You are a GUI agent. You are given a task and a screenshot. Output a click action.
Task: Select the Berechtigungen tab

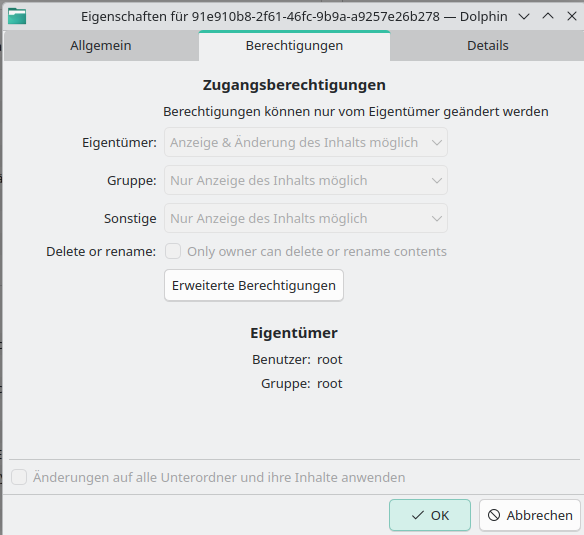coord(294,45)
